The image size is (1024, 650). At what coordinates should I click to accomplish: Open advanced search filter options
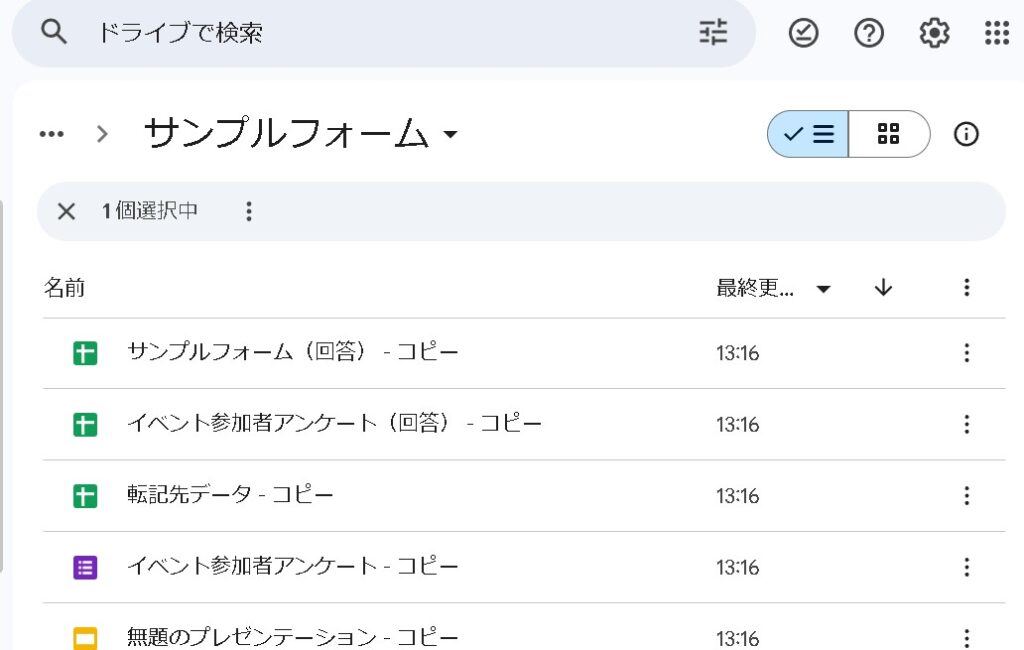point(713,33)
